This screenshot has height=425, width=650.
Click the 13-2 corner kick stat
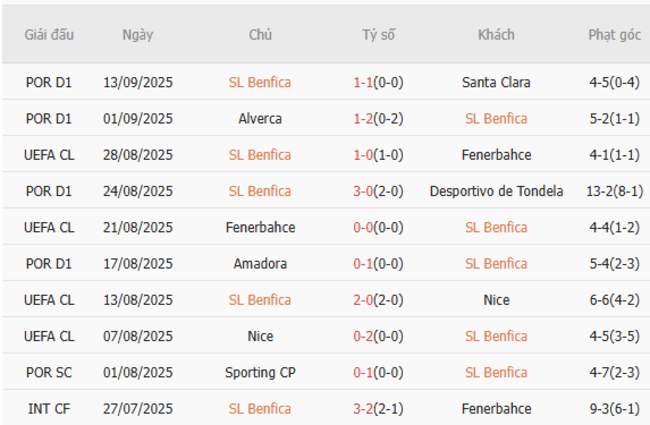(602, 191)
